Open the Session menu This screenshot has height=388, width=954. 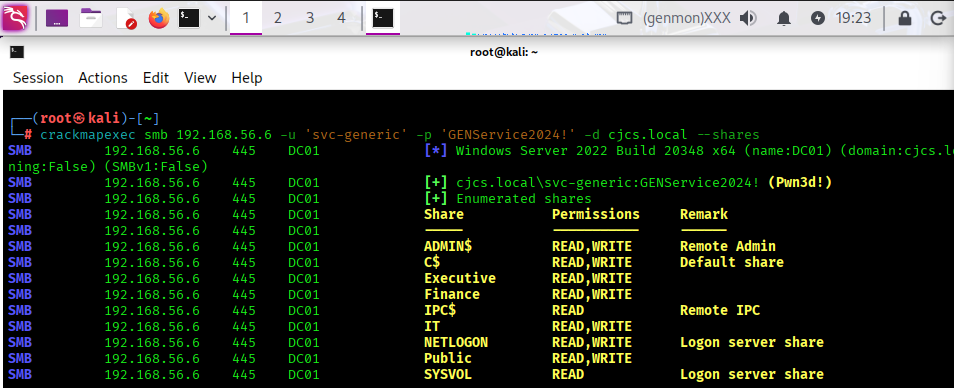click(38, 78)
